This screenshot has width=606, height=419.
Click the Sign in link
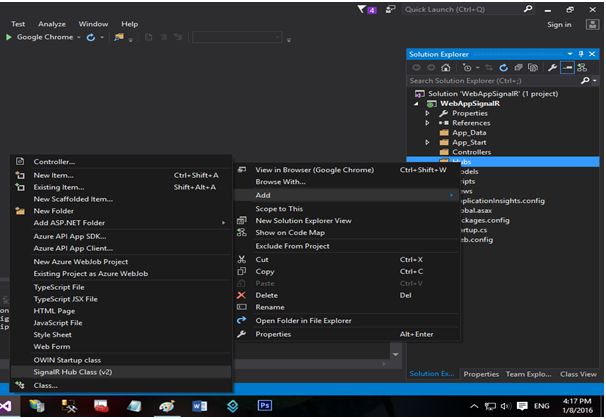559,25
